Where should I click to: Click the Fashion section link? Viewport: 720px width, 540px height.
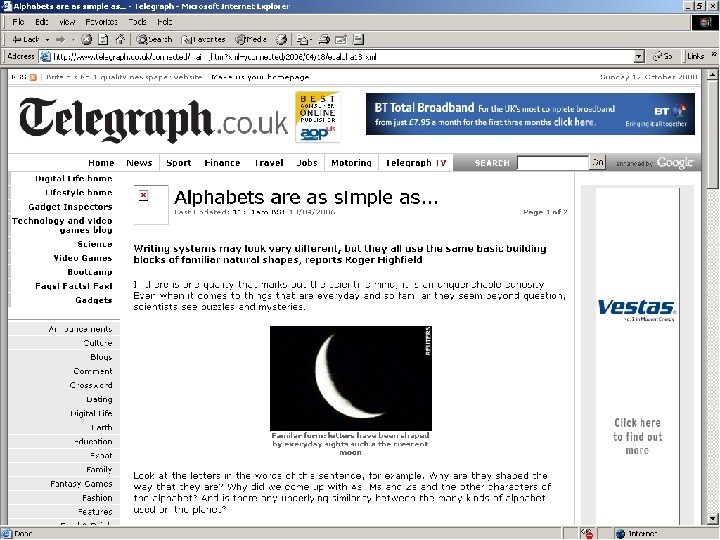point(97,498)
